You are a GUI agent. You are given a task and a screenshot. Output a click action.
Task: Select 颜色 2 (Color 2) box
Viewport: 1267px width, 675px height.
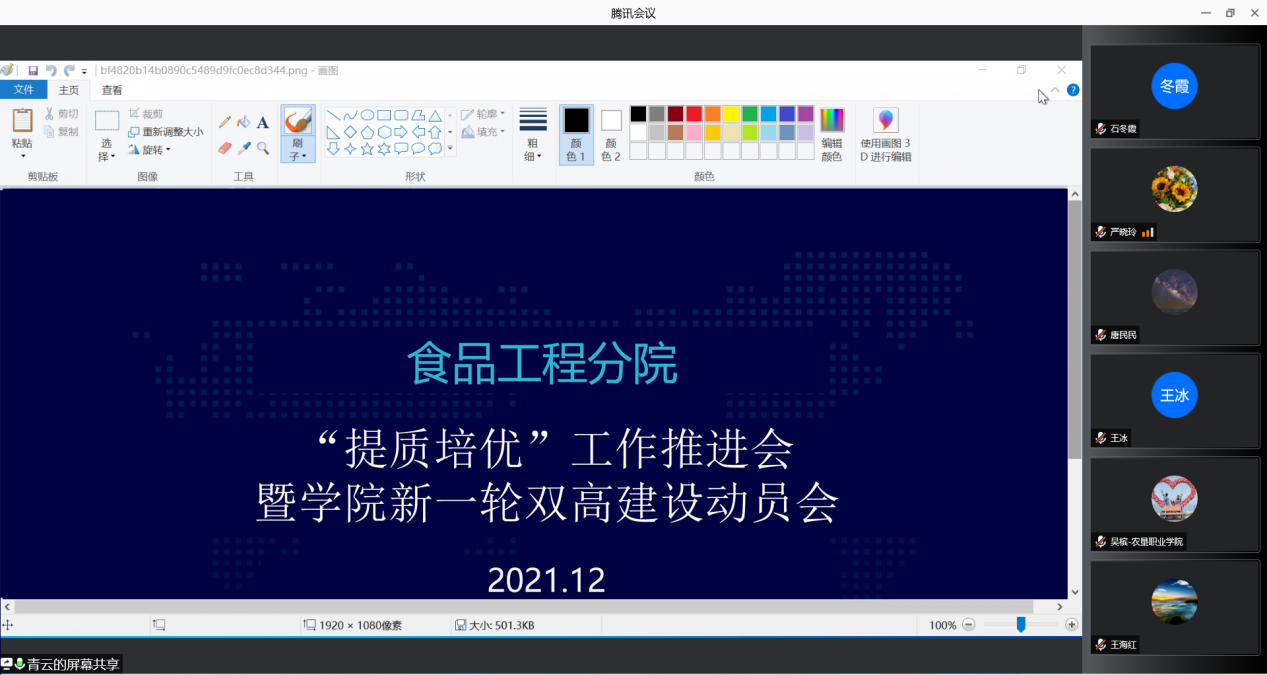pyautogui.click(x=611, y=134)
